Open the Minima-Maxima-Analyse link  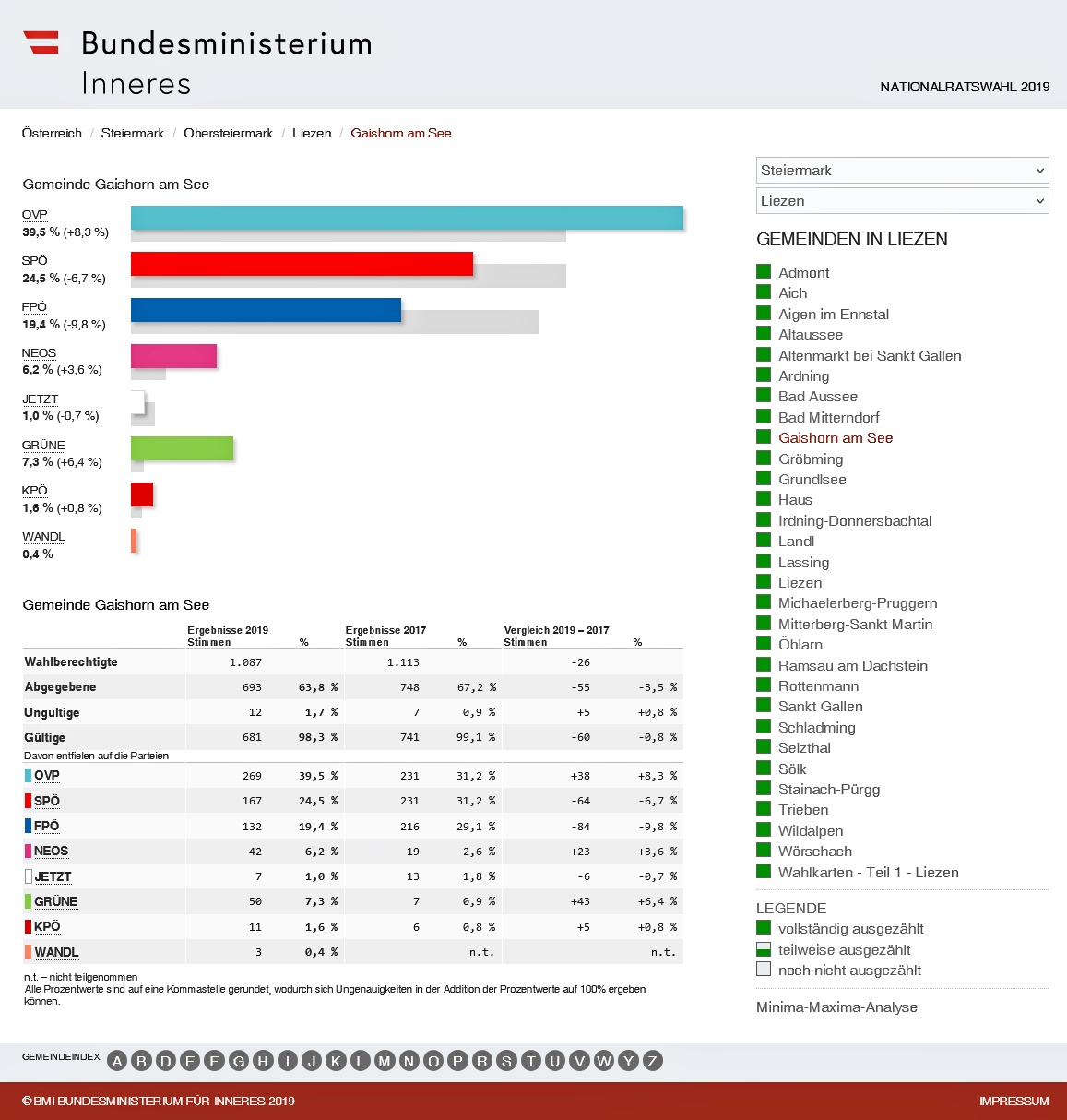tap(836, 1007)
